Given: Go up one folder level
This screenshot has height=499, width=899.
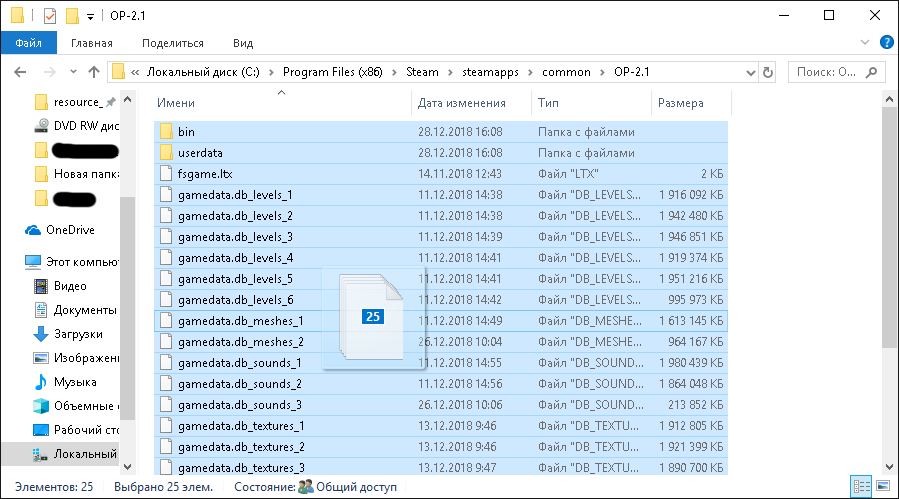Looking at the screenshot, I should (x=94, y=72).
